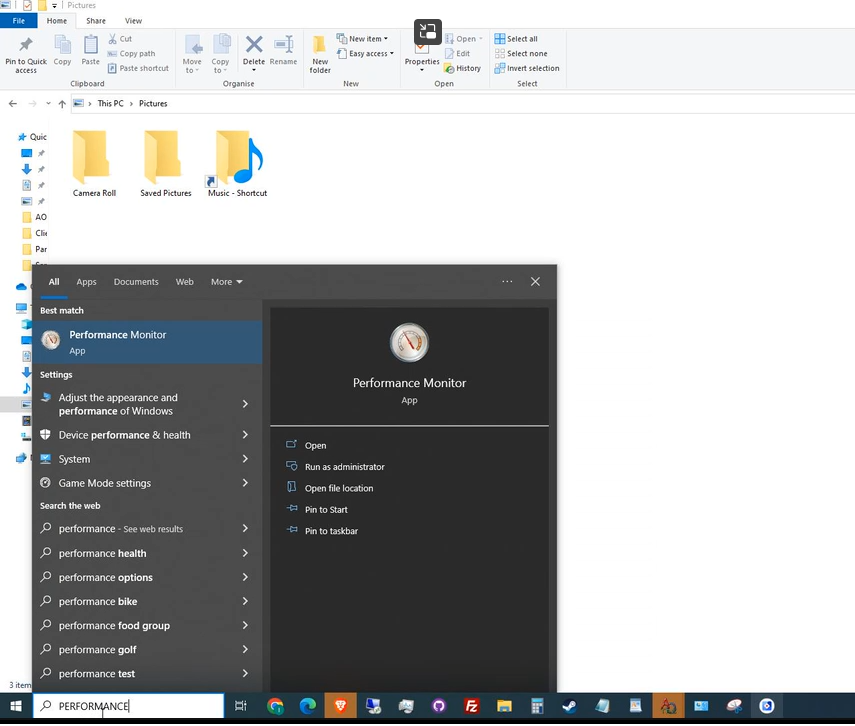Open the New item dropdown in ribbon

click(368, 39)
